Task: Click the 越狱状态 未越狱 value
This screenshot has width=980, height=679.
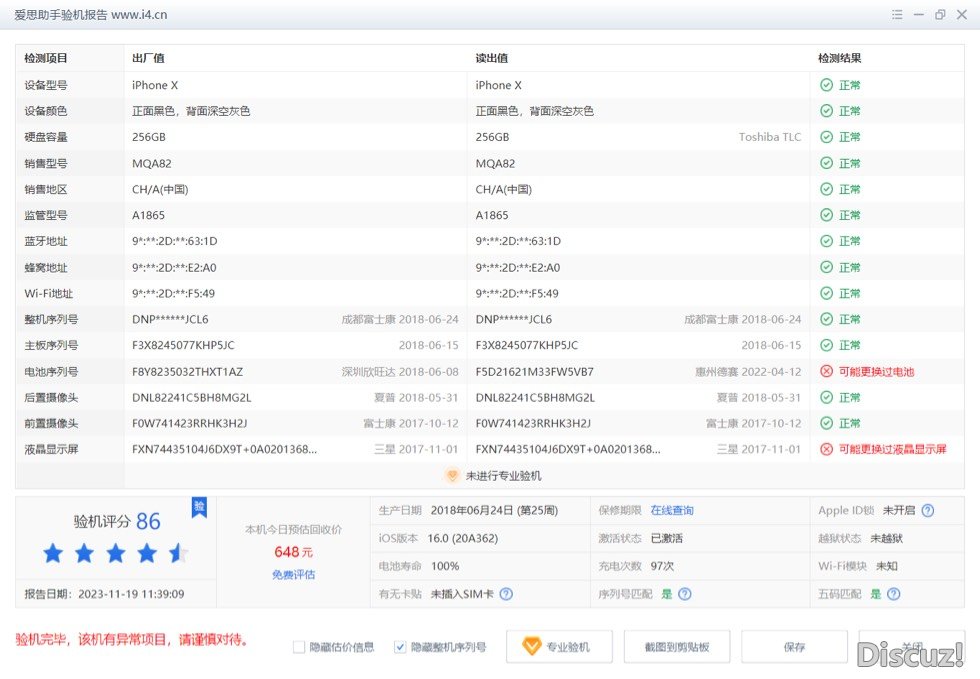Action: pyautogui.click(x=886, y=538)
